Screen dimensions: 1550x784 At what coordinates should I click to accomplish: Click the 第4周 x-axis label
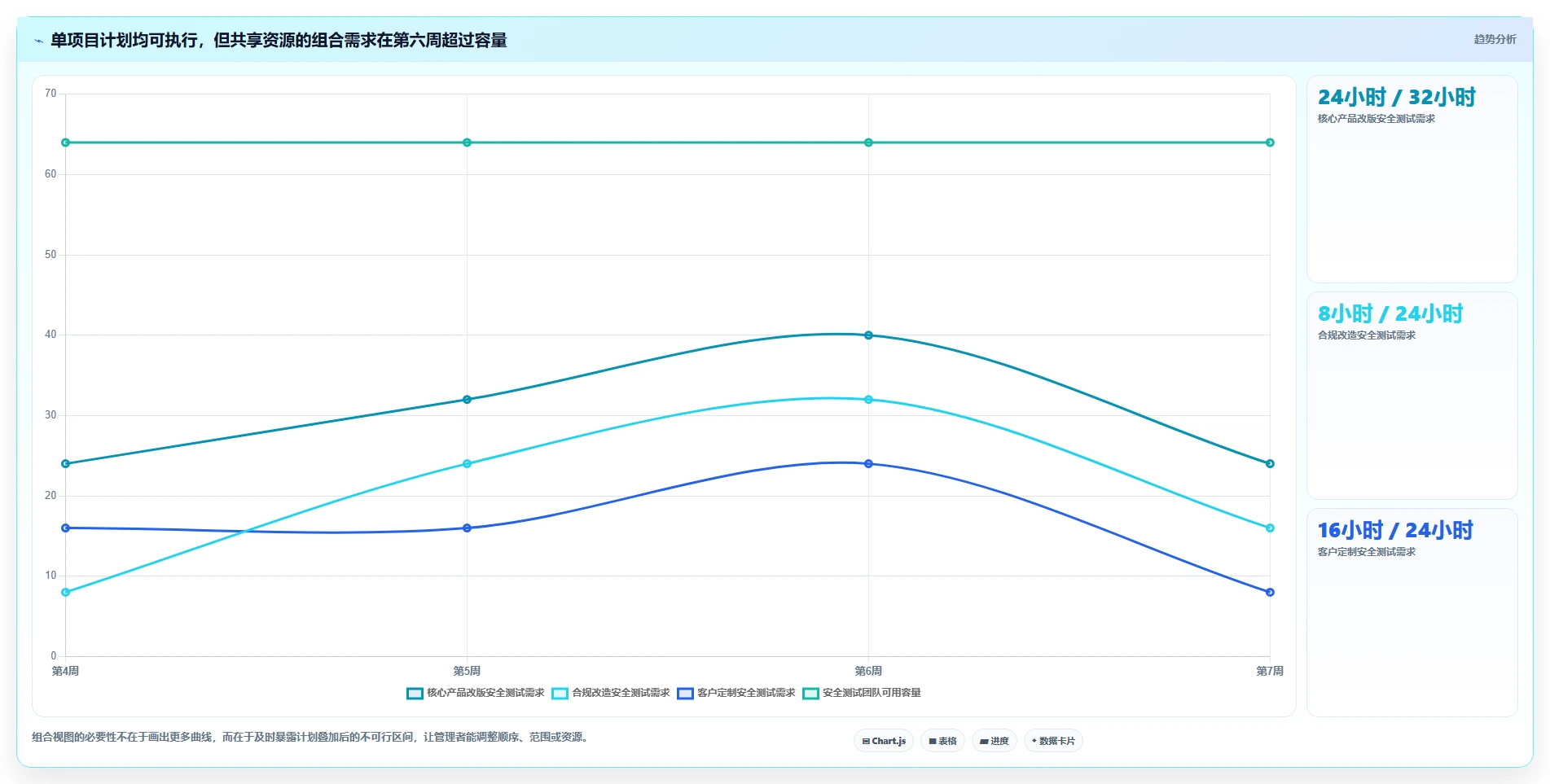coord(65,671)
